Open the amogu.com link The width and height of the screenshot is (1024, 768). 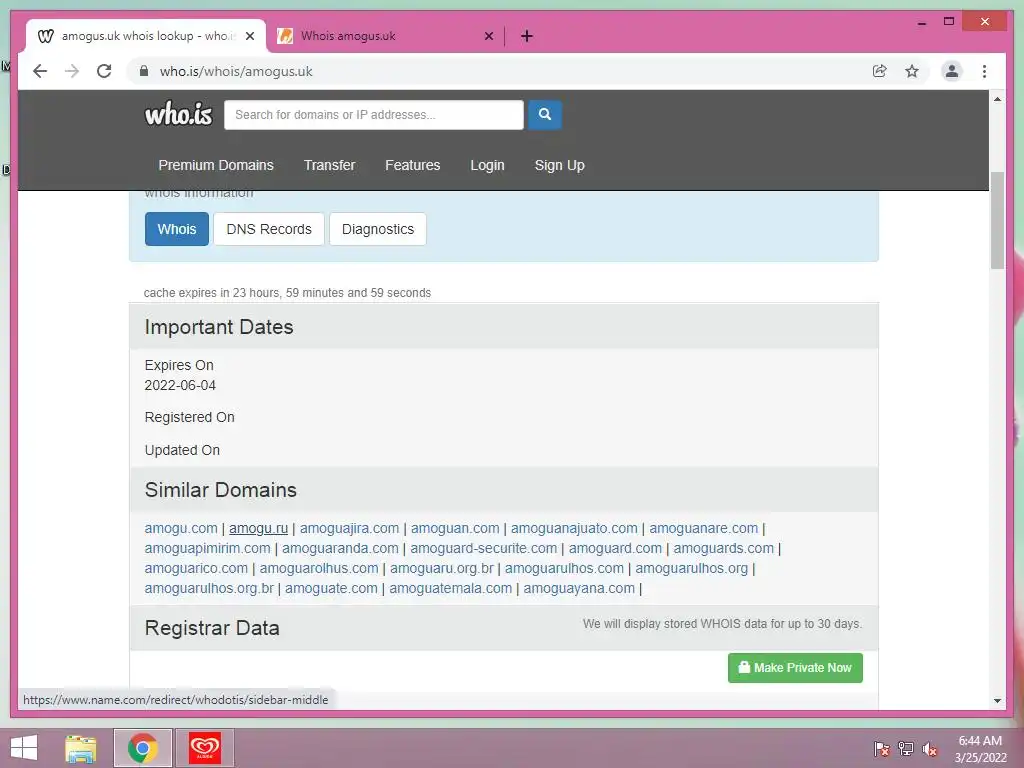point(181,528)
